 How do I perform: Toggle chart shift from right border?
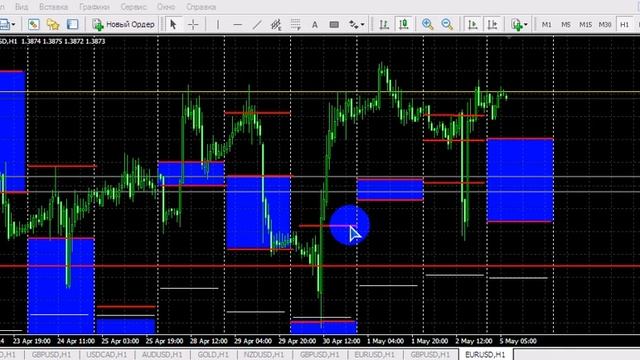point(493,24)
